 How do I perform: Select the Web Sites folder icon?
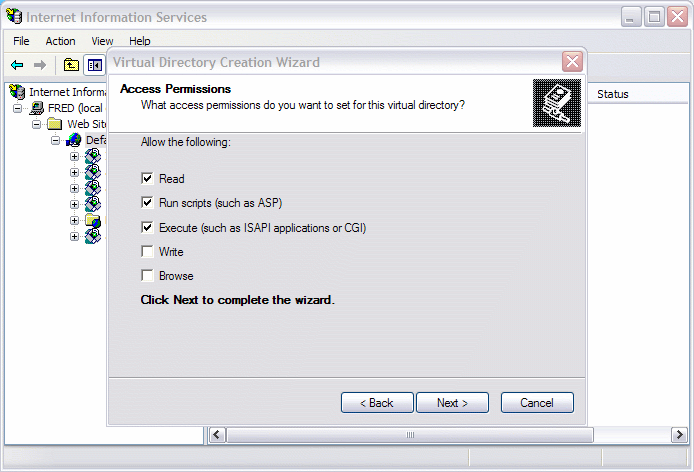(55, 124)
